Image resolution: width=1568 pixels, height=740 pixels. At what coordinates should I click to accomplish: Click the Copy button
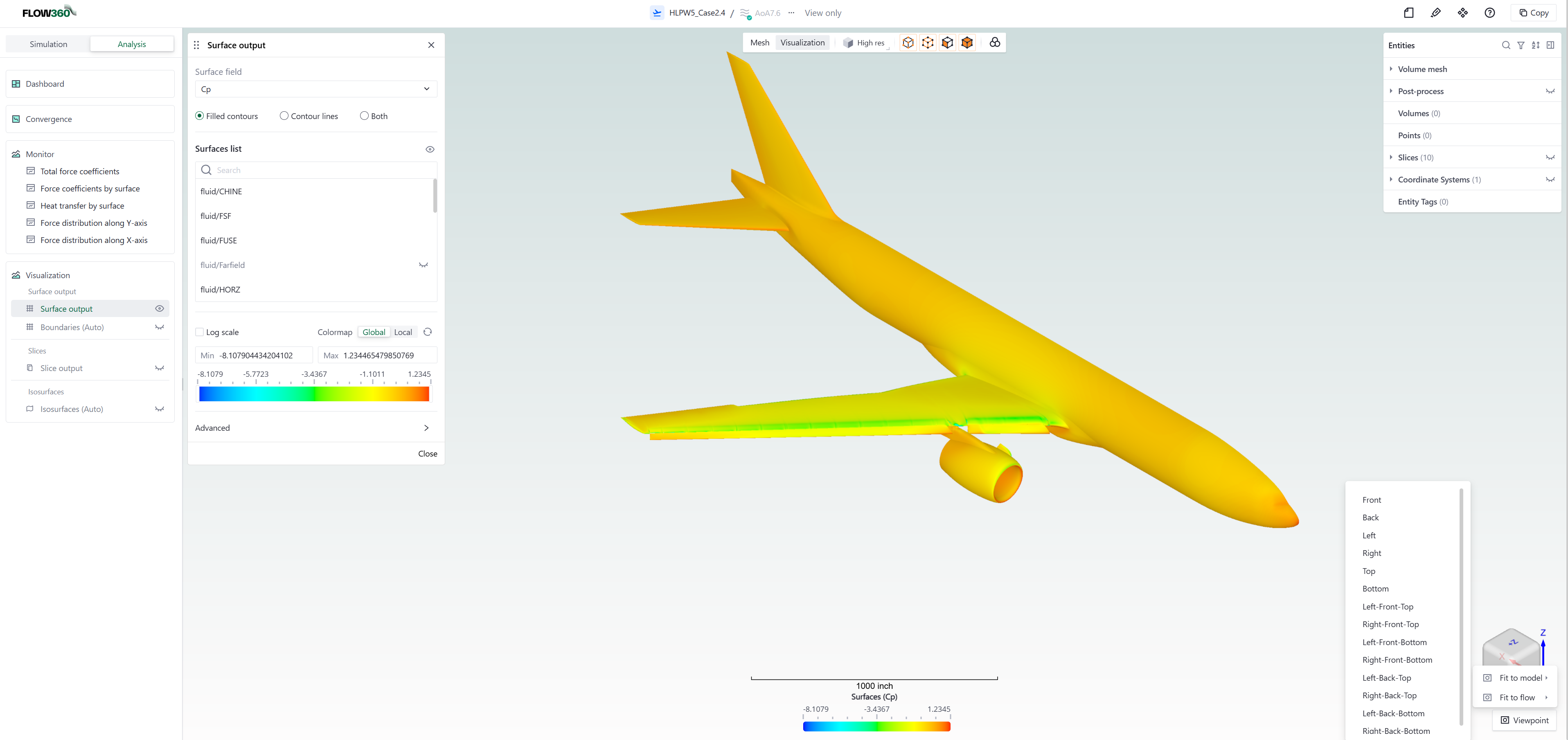(x=1534, y=13)
